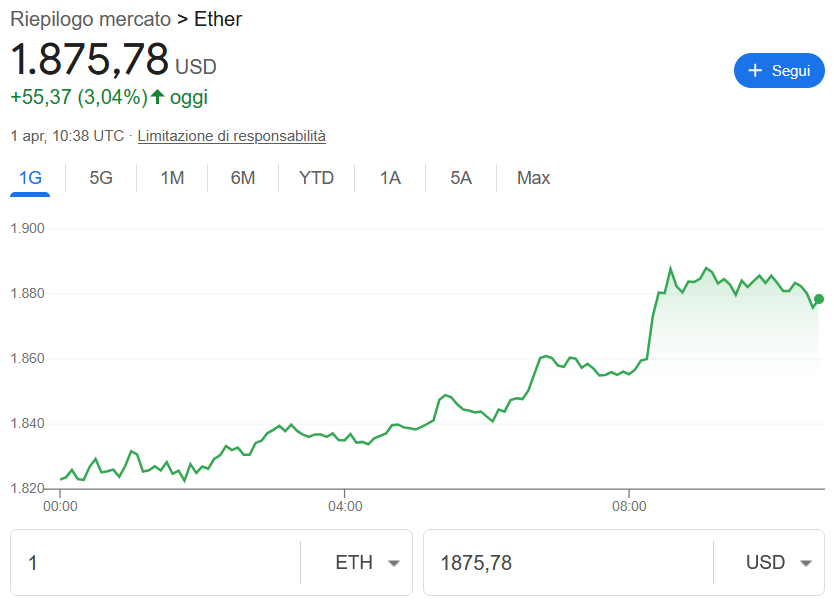Click the Riepilogo mercato breadcrumb link
The width and height of the screenshot is (834, 601).
[x=88, y=19]
